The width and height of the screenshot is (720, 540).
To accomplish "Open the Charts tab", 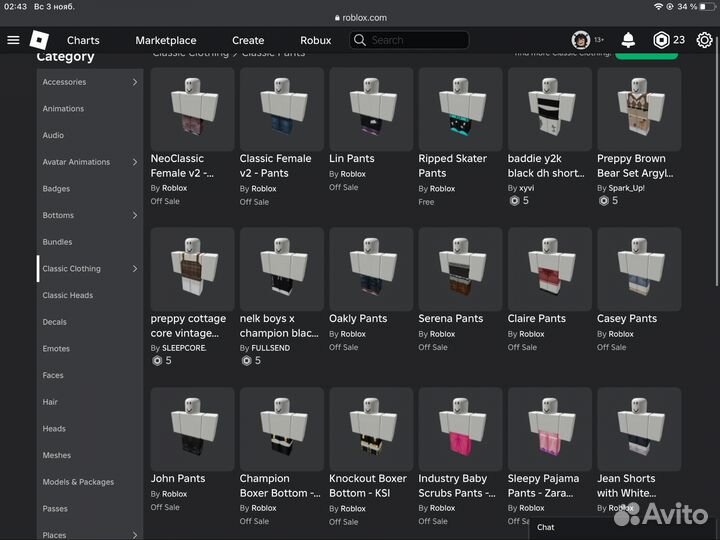I will pos(83,40).
